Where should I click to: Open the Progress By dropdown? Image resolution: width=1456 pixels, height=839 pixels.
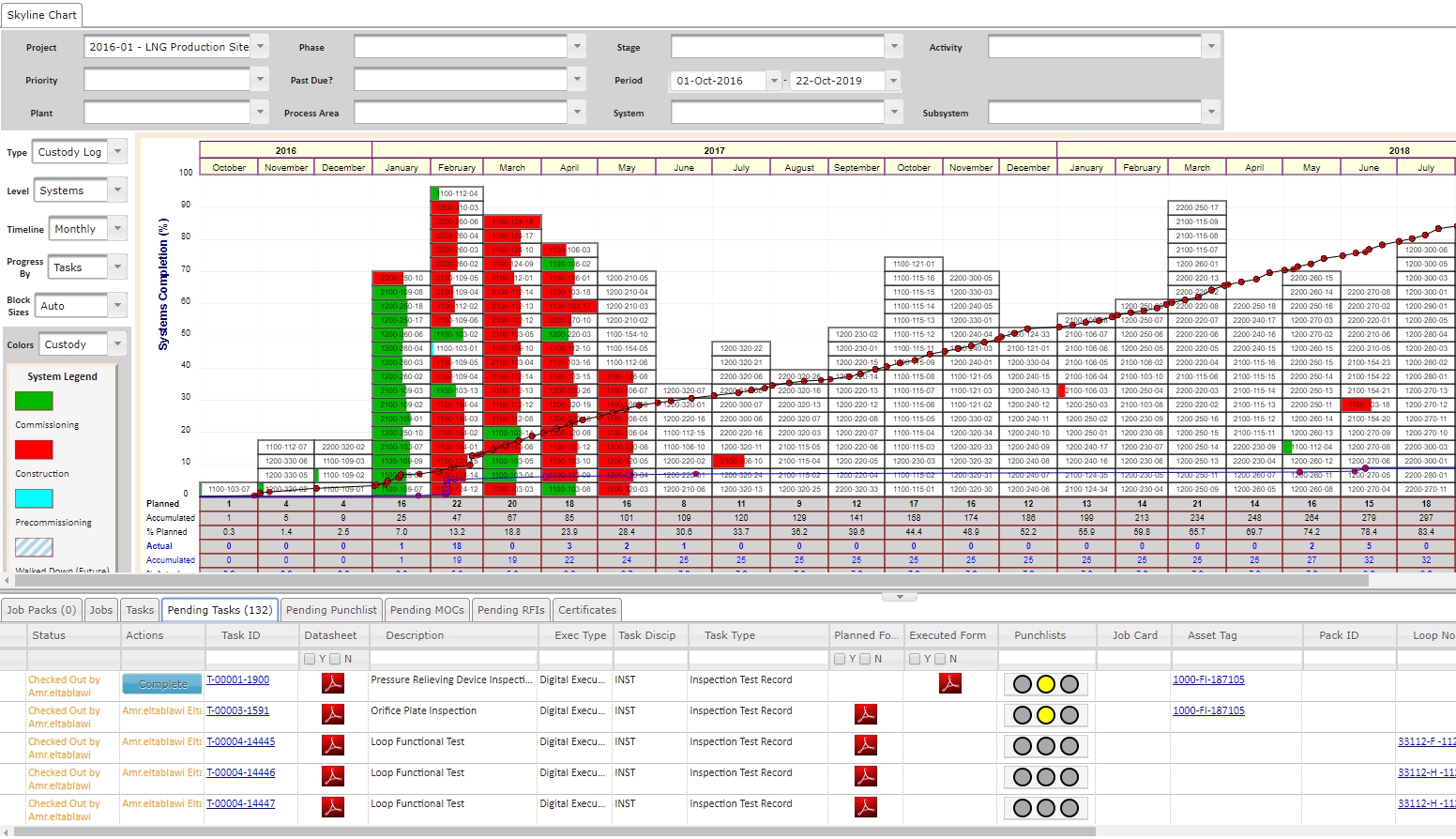(x=118, y=267)
